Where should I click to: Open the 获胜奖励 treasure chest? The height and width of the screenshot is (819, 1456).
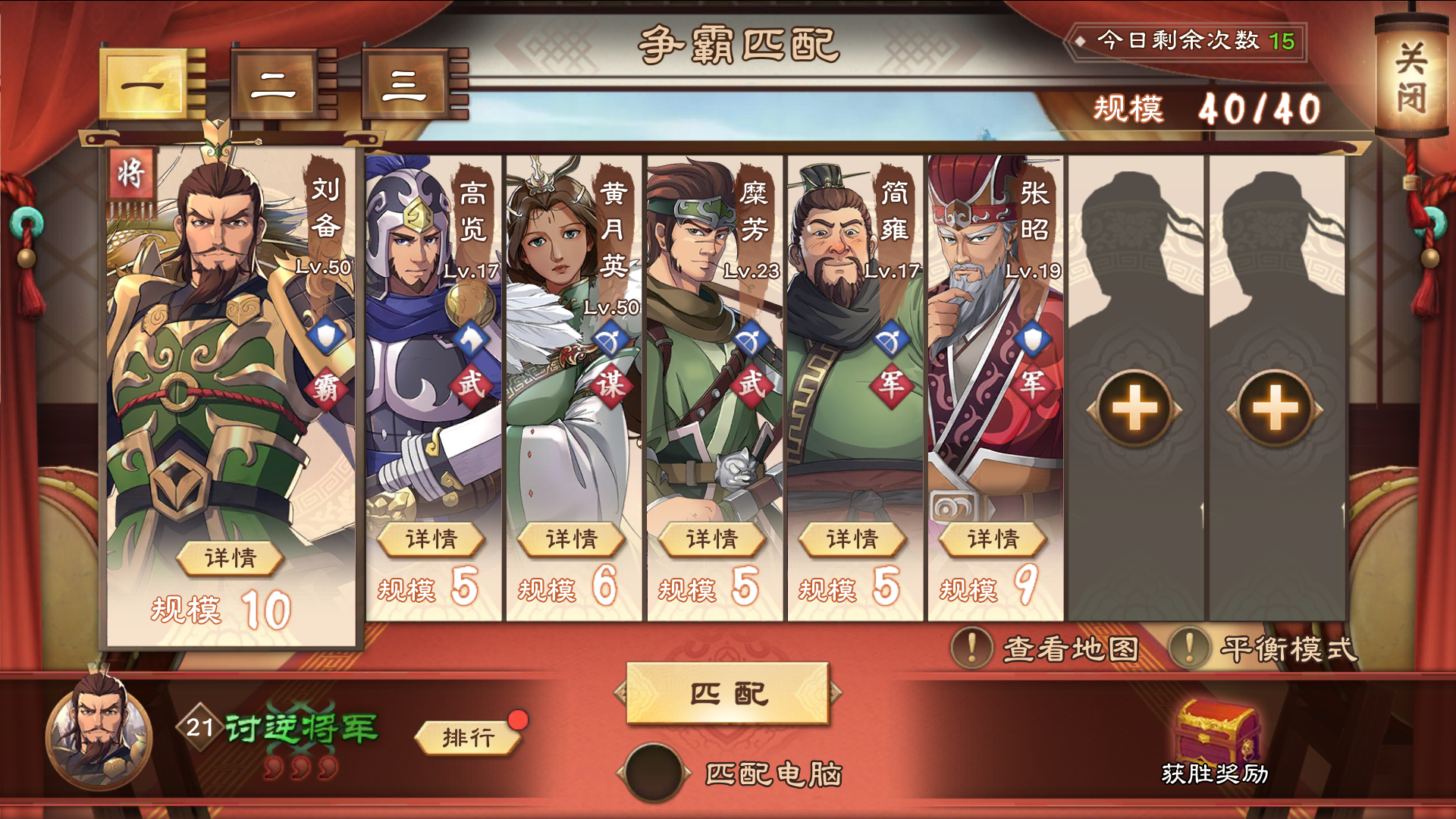click(x=1216, y=730)
